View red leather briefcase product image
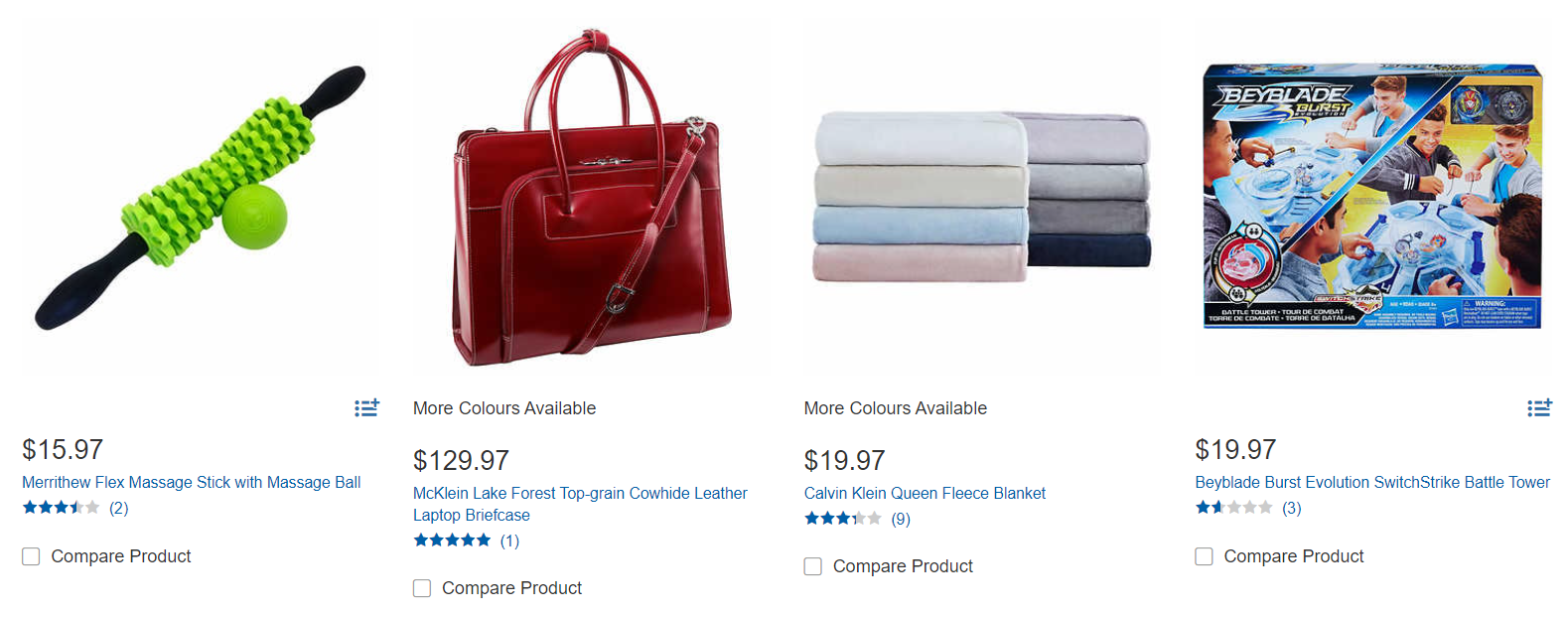The width and height of the screenshot is (1568, 619). coord(593,197)
